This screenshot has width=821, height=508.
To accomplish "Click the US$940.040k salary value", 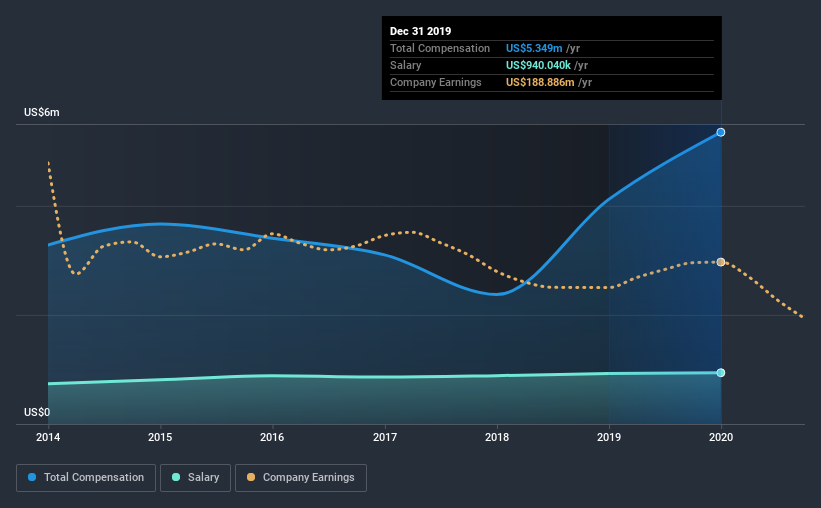I will tap(538, 65).
